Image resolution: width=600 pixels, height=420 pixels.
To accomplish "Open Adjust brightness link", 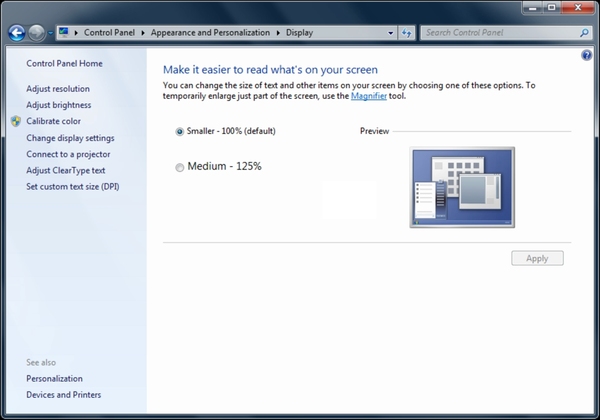I will 59,105.
